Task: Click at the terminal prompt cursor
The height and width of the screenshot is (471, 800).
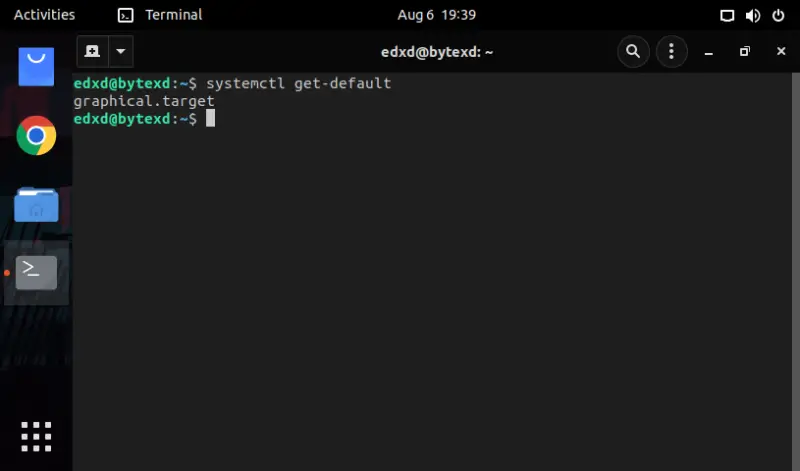Action: pyautogui.click(x=210, y=118)
